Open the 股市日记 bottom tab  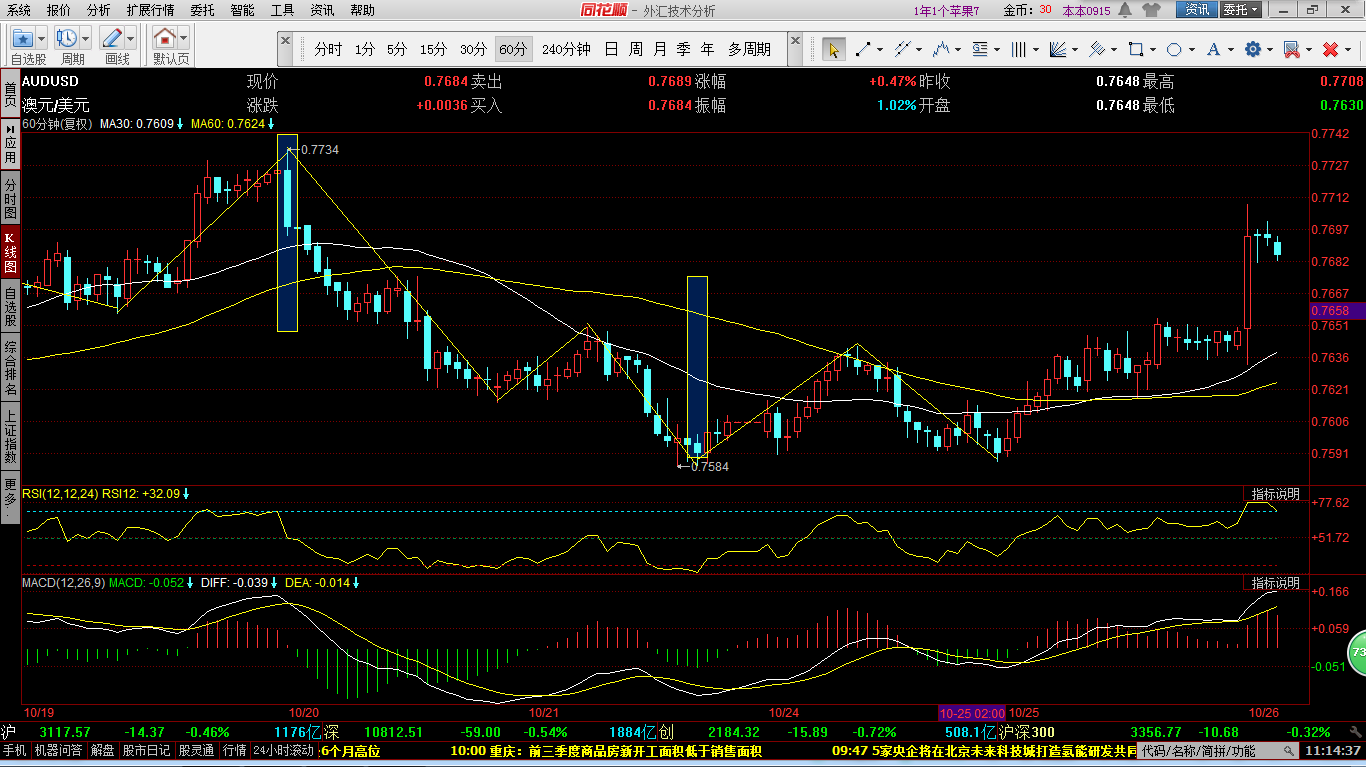(x=147, y=750)
